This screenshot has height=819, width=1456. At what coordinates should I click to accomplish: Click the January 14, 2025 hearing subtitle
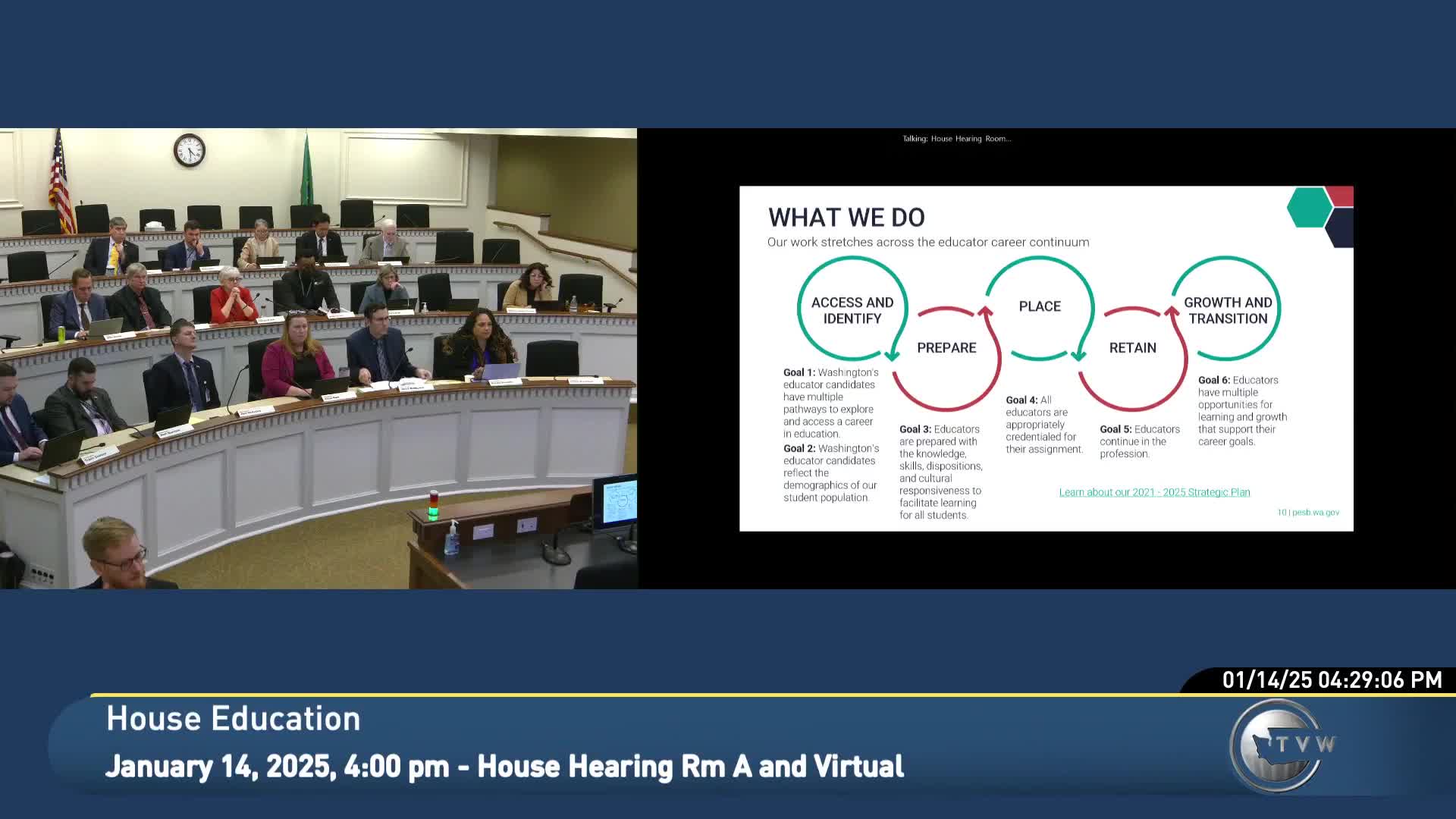pyautogui.click(x=504, y=767)
